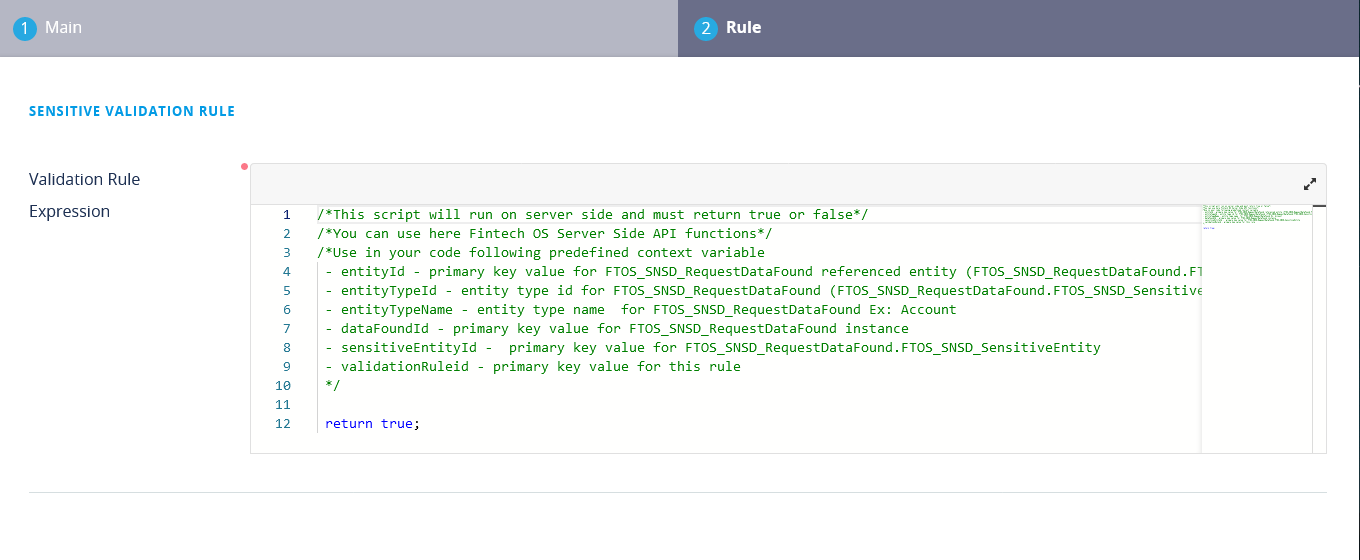This screenshot has height=560, width=1360.
Task: Click line number 12 in gutter
Action: point(282,424)
